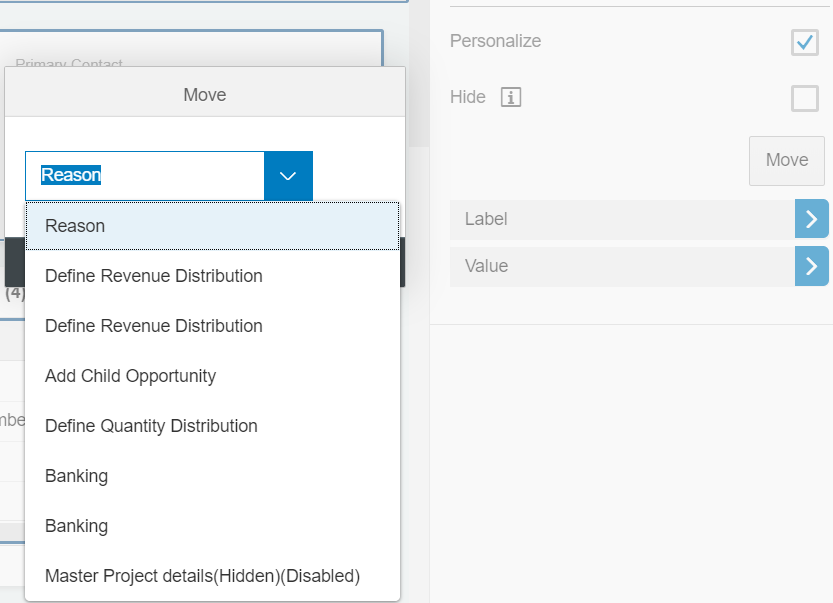Select Banking option just above Master Project details

pos(212,525)
